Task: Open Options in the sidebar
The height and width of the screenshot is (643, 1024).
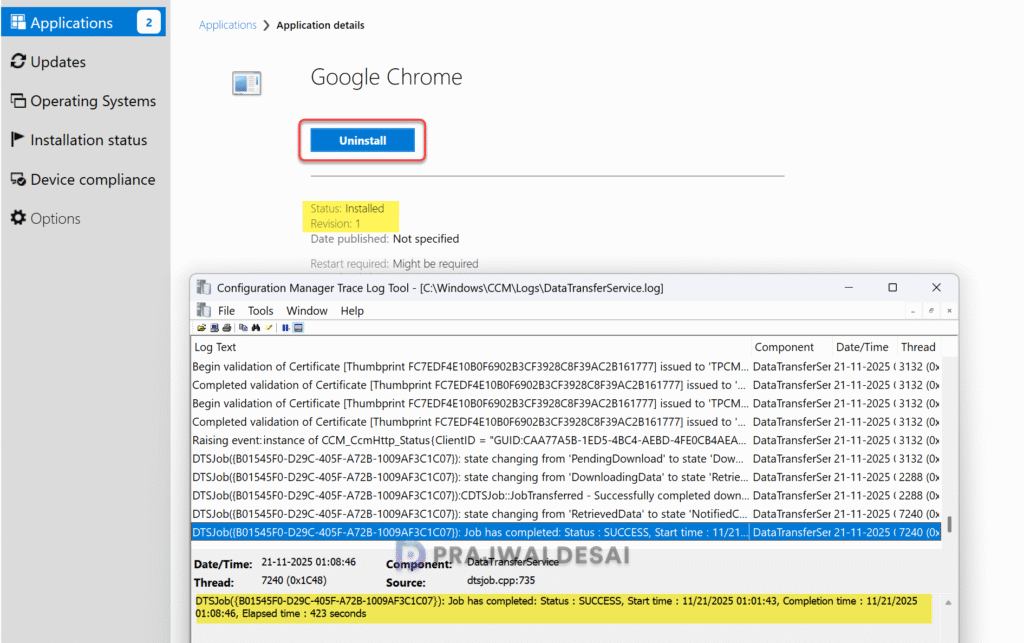Action: coord(46,219)
